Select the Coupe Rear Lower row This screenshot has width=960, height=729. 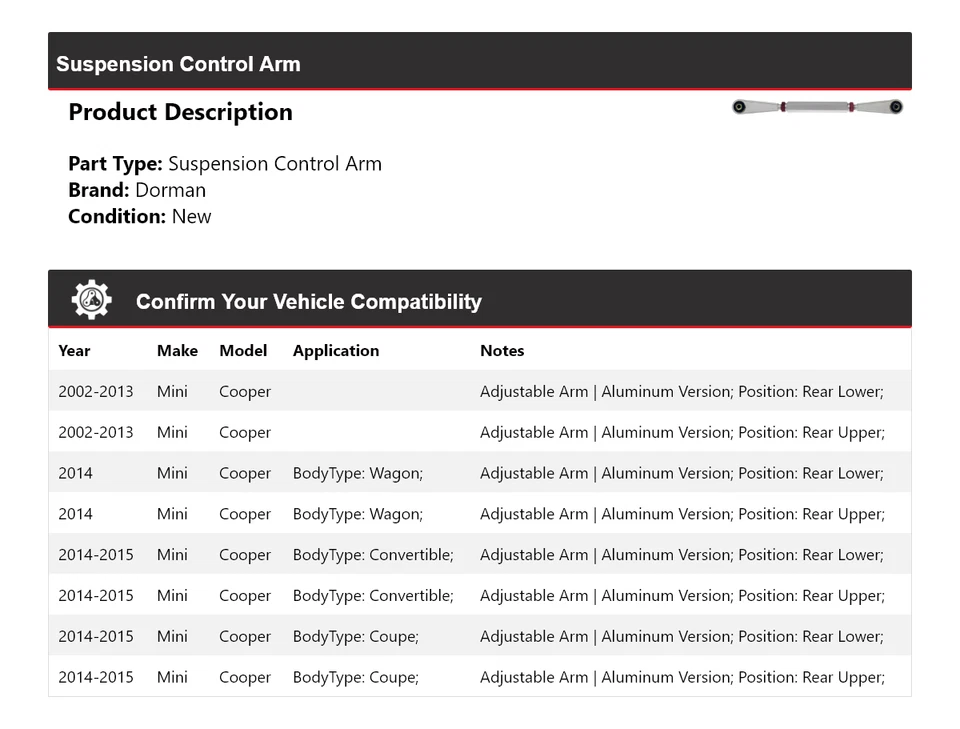click(x=480, y=636)
